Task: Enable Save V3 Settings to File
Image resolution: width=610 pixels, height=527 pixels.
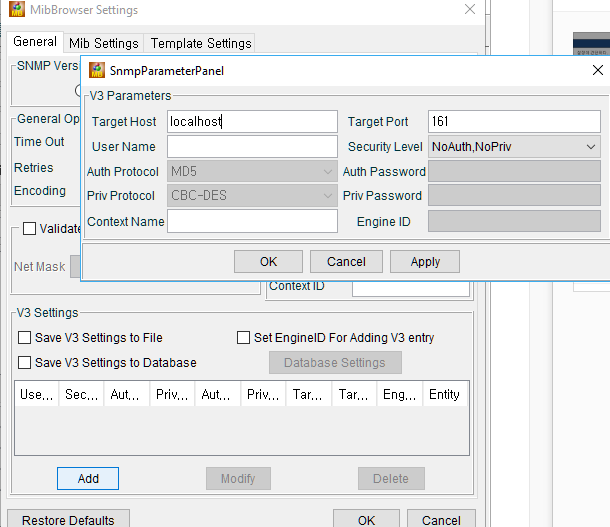Action: [25, 338]
